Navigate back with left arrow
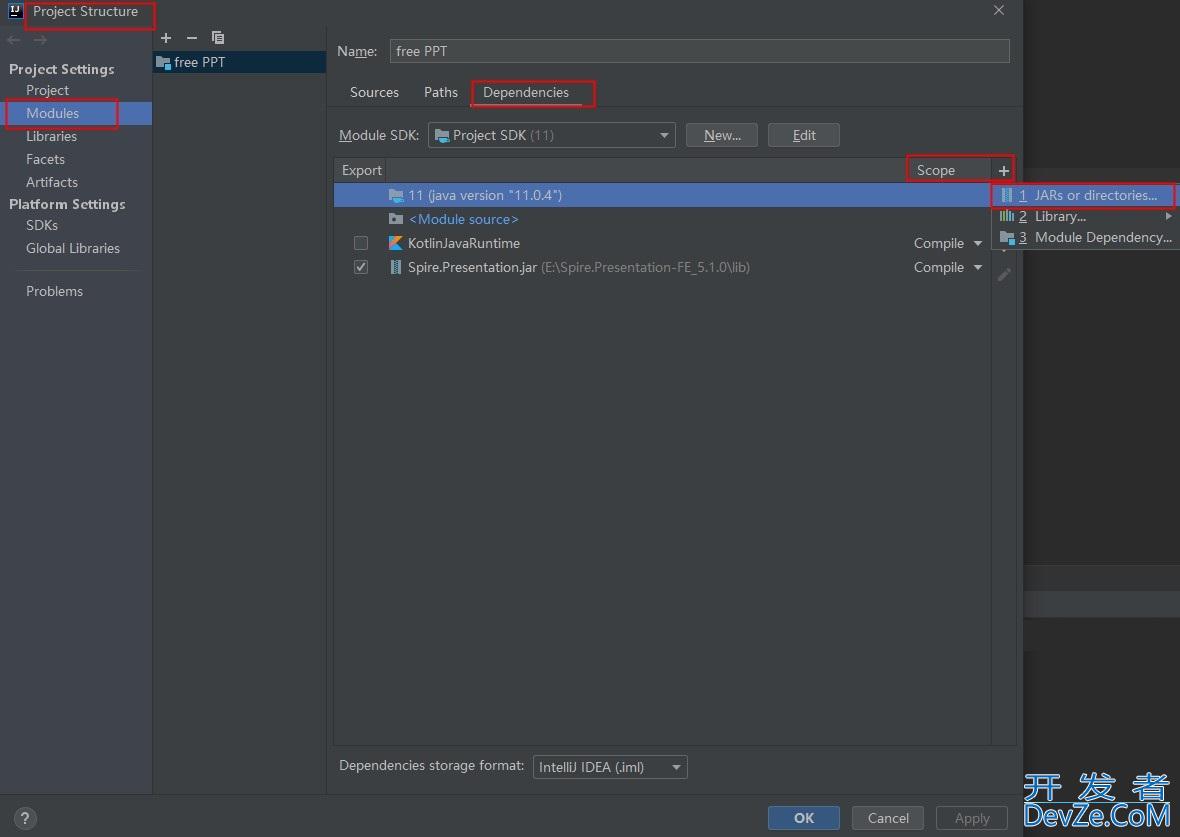This screenshot has width=1180, height=837. (14, 40)
